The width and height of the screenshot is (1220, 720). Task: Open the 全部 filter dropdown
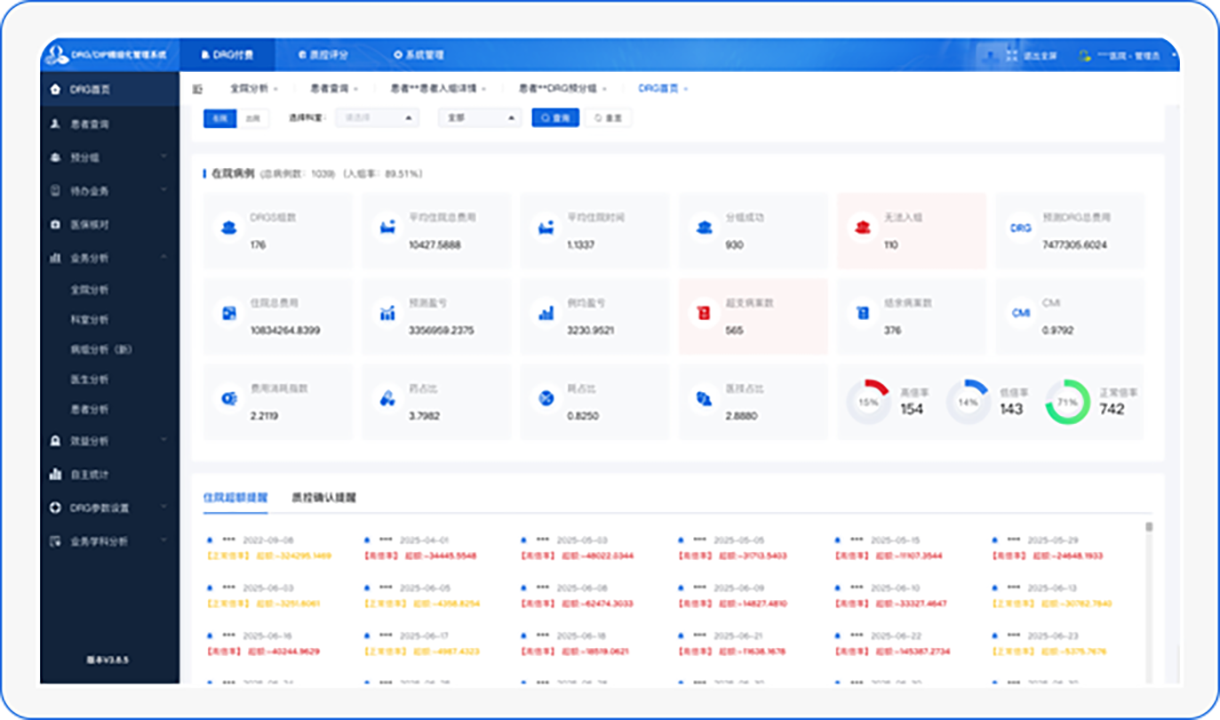click(480, 118)
